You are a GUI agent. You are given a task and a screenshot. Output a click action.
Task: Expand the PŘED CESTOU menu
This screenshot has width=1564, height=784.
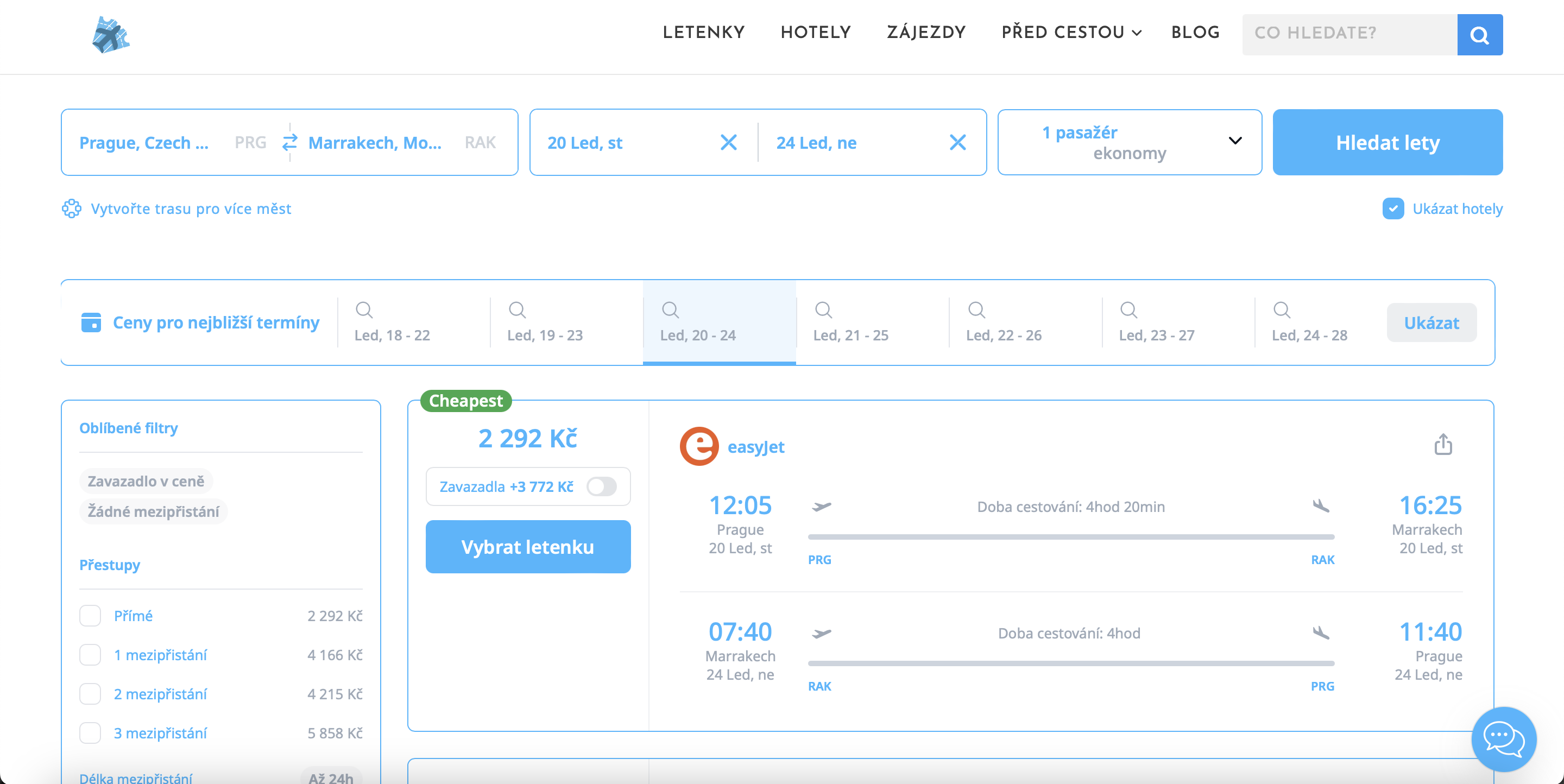(1071, 33)
